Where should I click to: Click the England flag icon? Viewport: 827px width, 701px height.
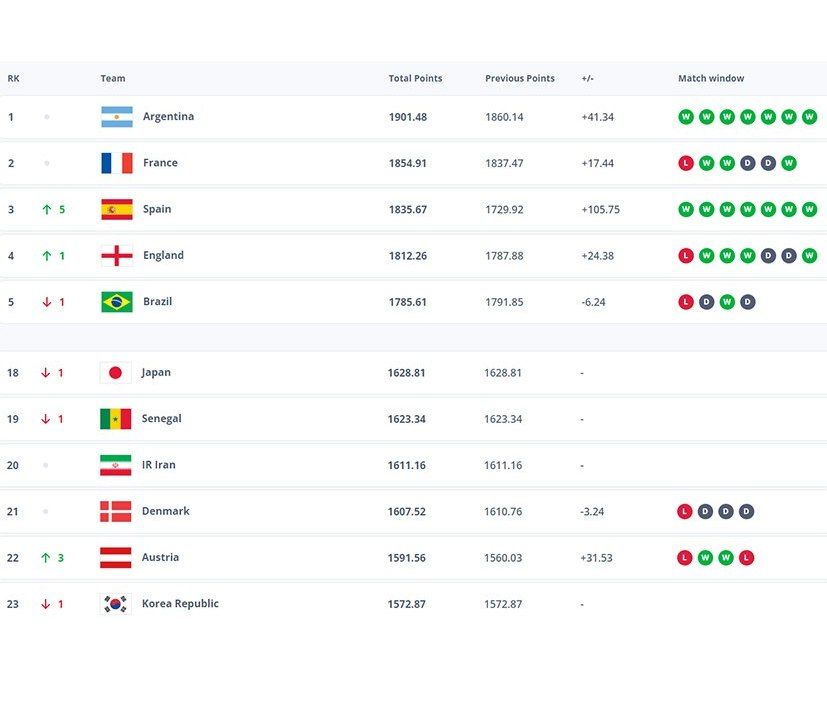(x=116, y=256)
